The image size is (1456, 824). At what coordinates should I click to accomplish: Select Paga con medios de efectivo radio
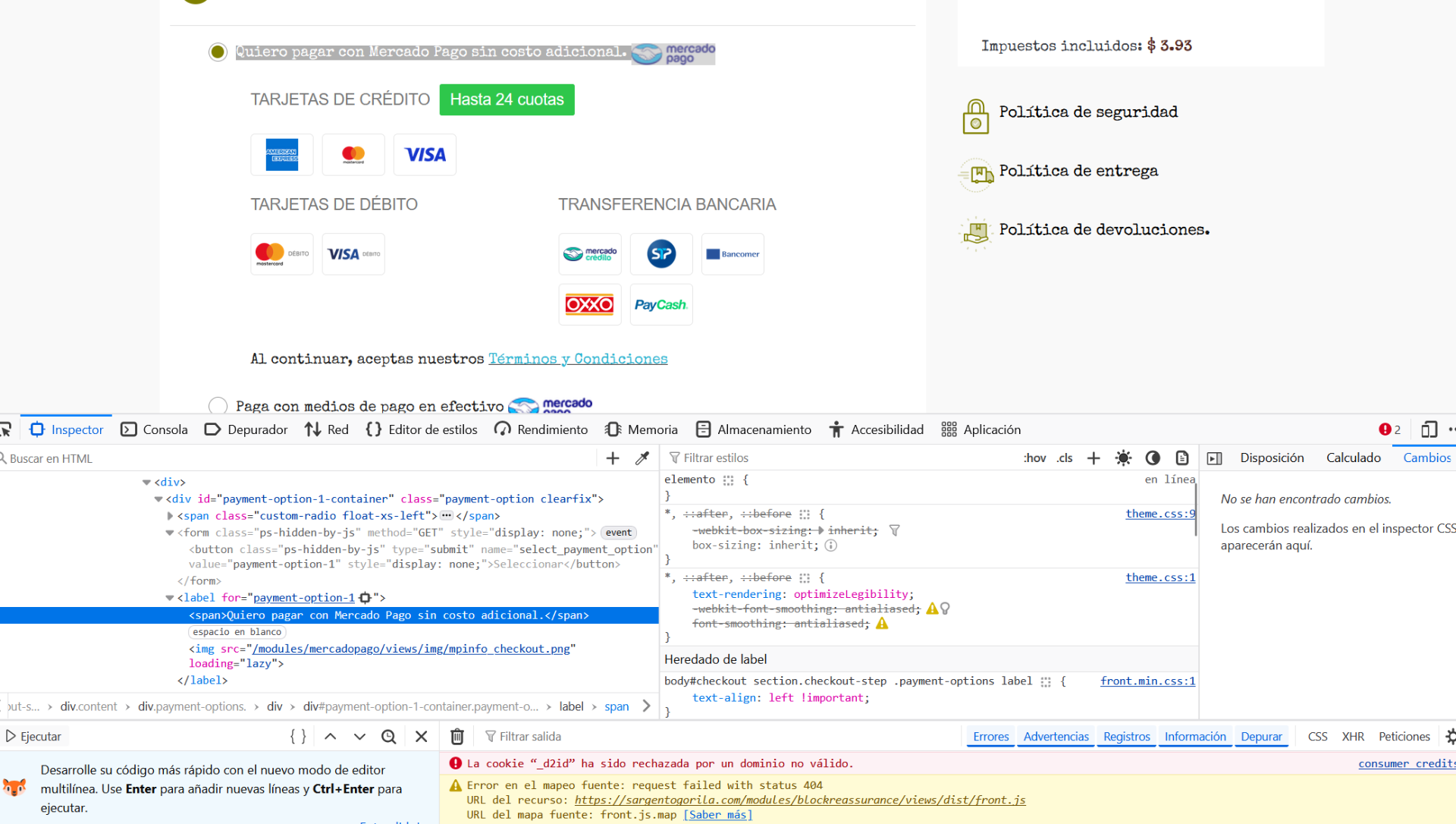tap(218, 406)
